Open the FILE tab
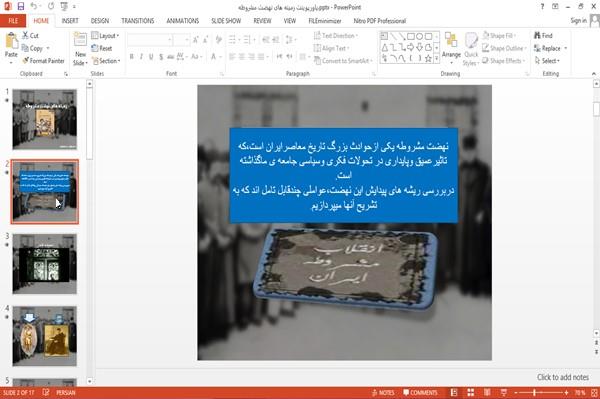The image size is (600, 399). pyautogui.click(x=13, y=21)
